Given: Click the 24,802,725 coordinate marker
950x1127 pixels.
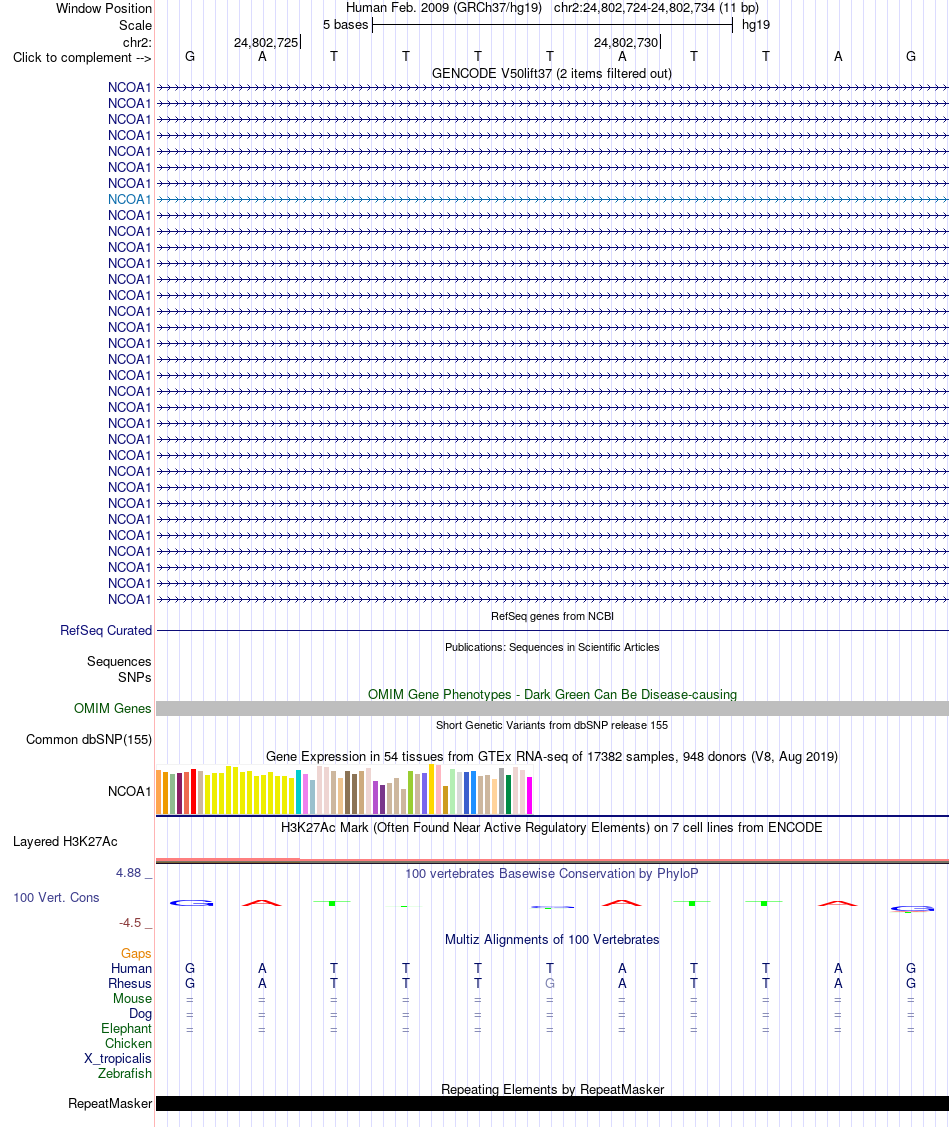Looking at the screenshot, I should (x=266, y=42).
